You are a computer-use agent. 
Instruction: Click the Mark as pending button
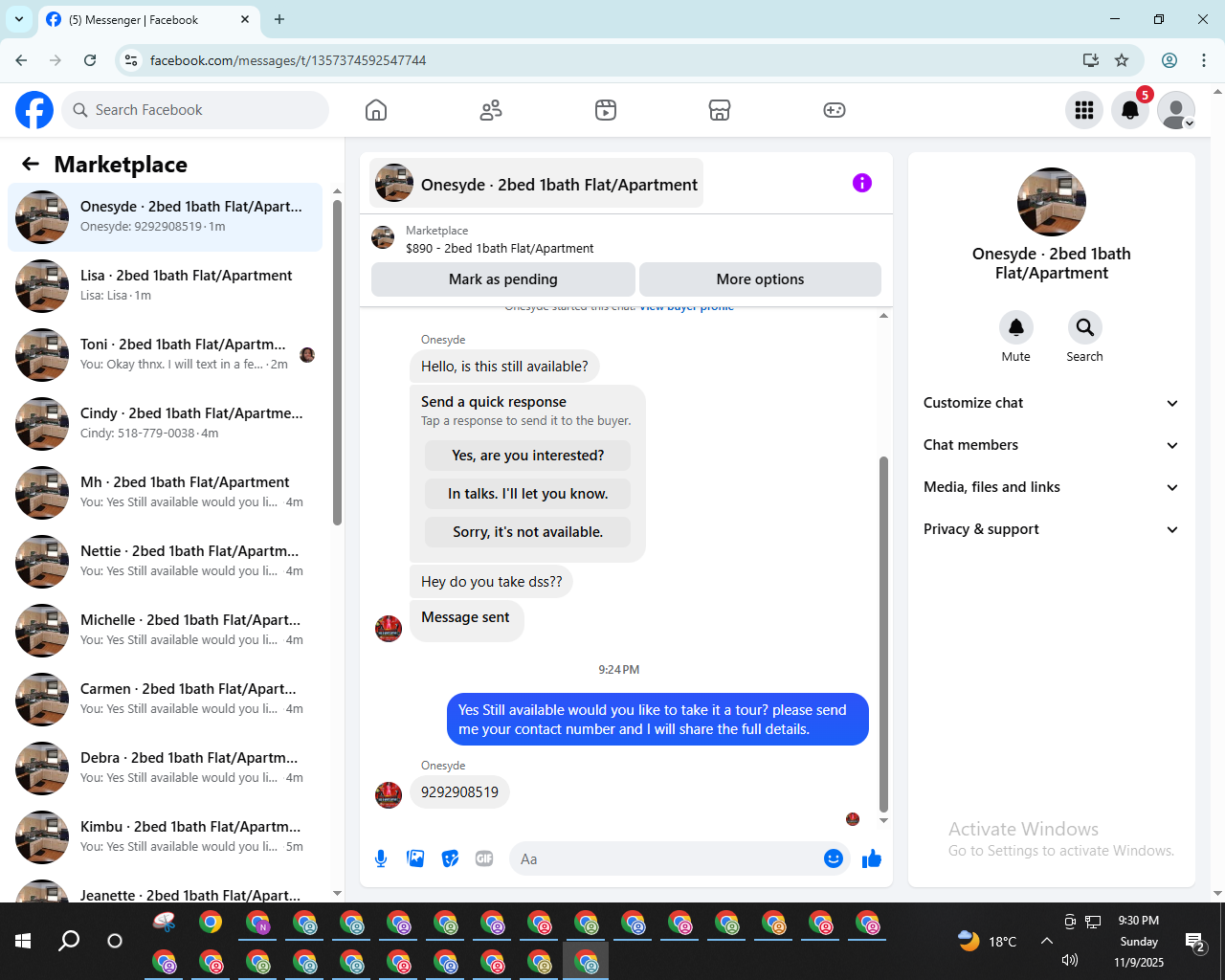503,279
